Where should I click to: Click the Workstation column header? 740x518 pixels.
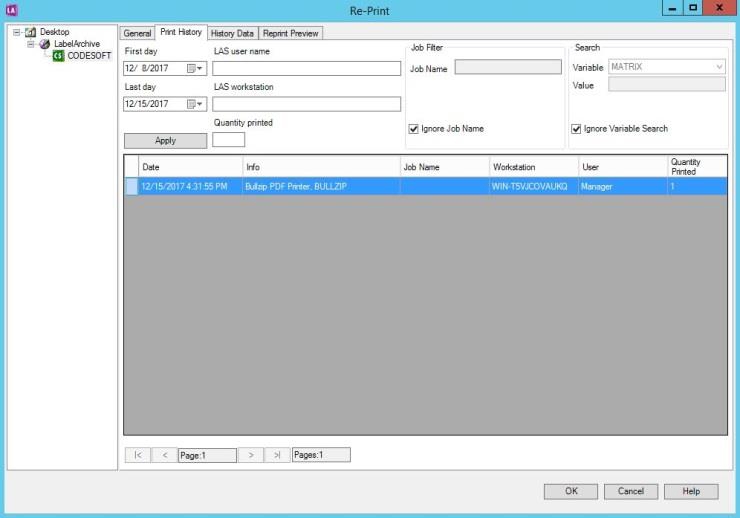[534, 167]
